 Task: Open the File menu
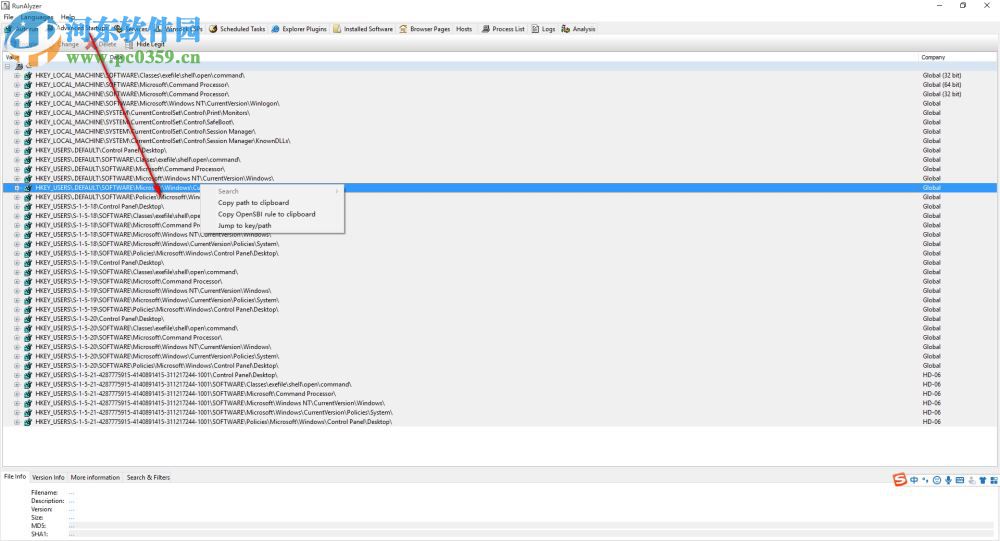click(8, 17)
